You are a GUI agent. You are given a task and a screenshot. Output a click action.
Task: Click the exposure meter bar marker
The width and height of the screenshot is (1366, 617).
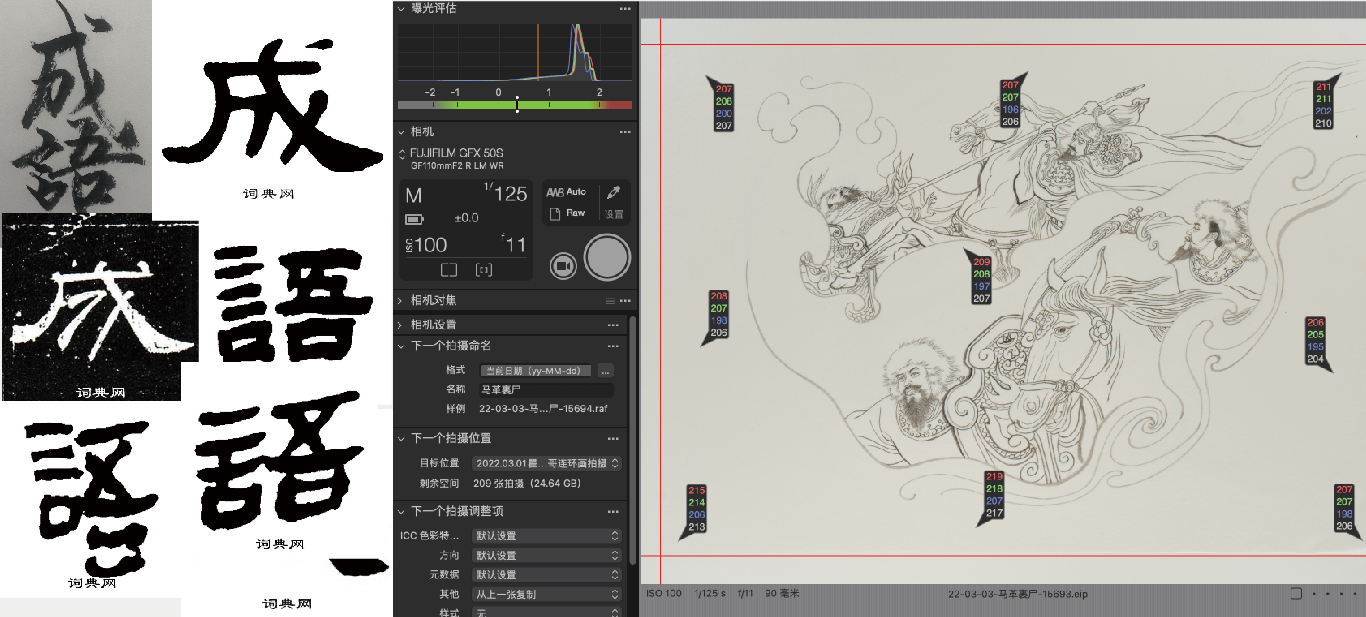coord(517,104)
